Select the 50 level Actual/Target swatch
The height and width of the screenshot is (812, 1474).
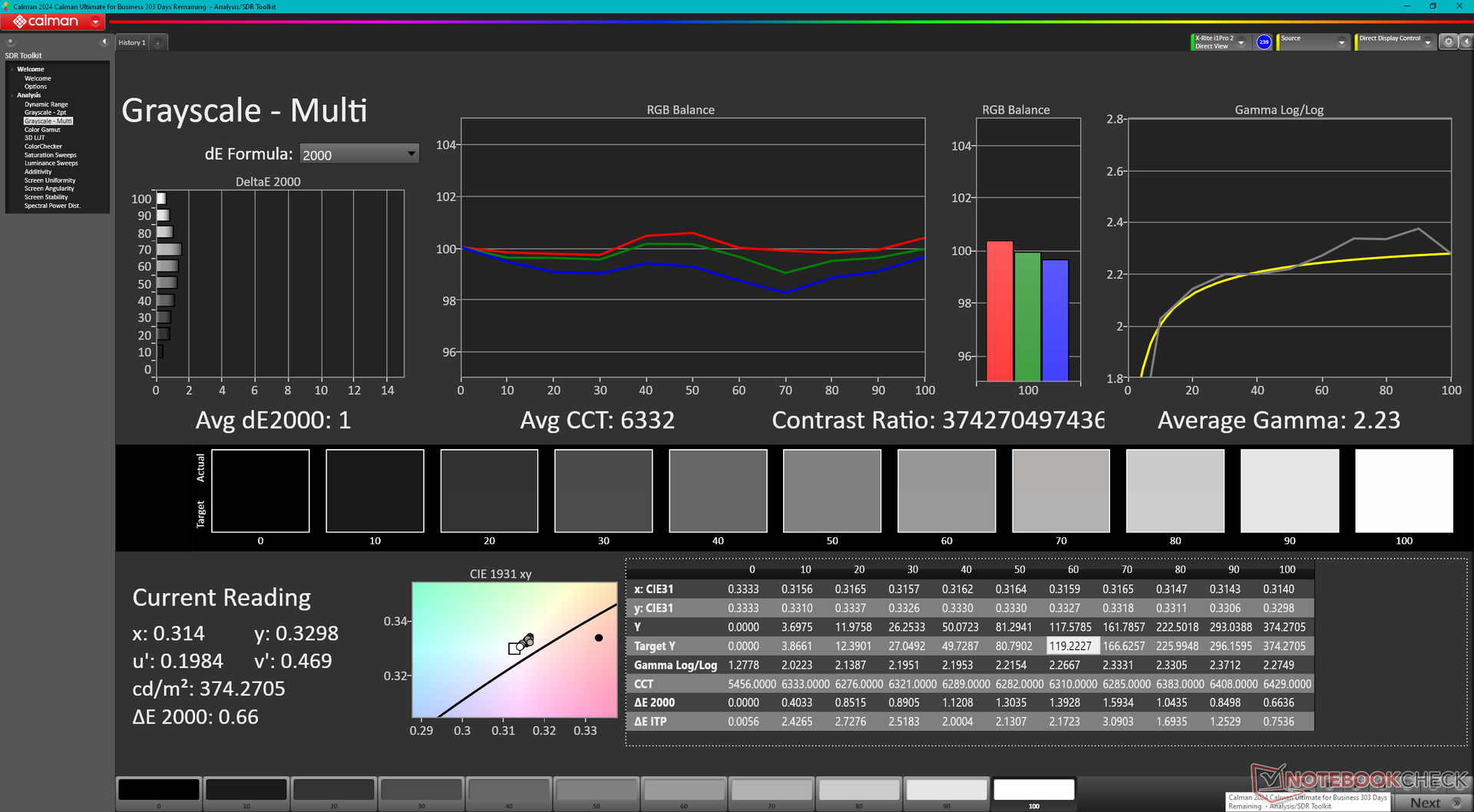click(832, 490)
